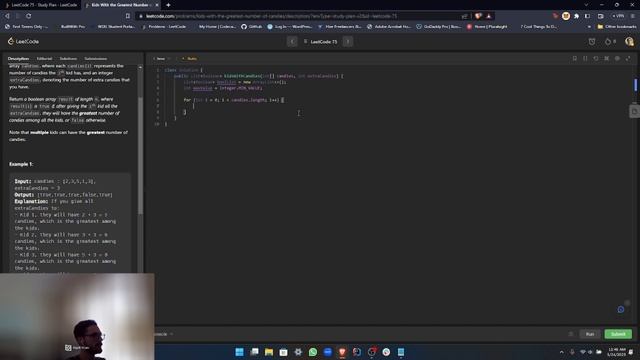The image size is (640, 360).
Task: Click the VPN button in toolbar
Action: [618, 16]
